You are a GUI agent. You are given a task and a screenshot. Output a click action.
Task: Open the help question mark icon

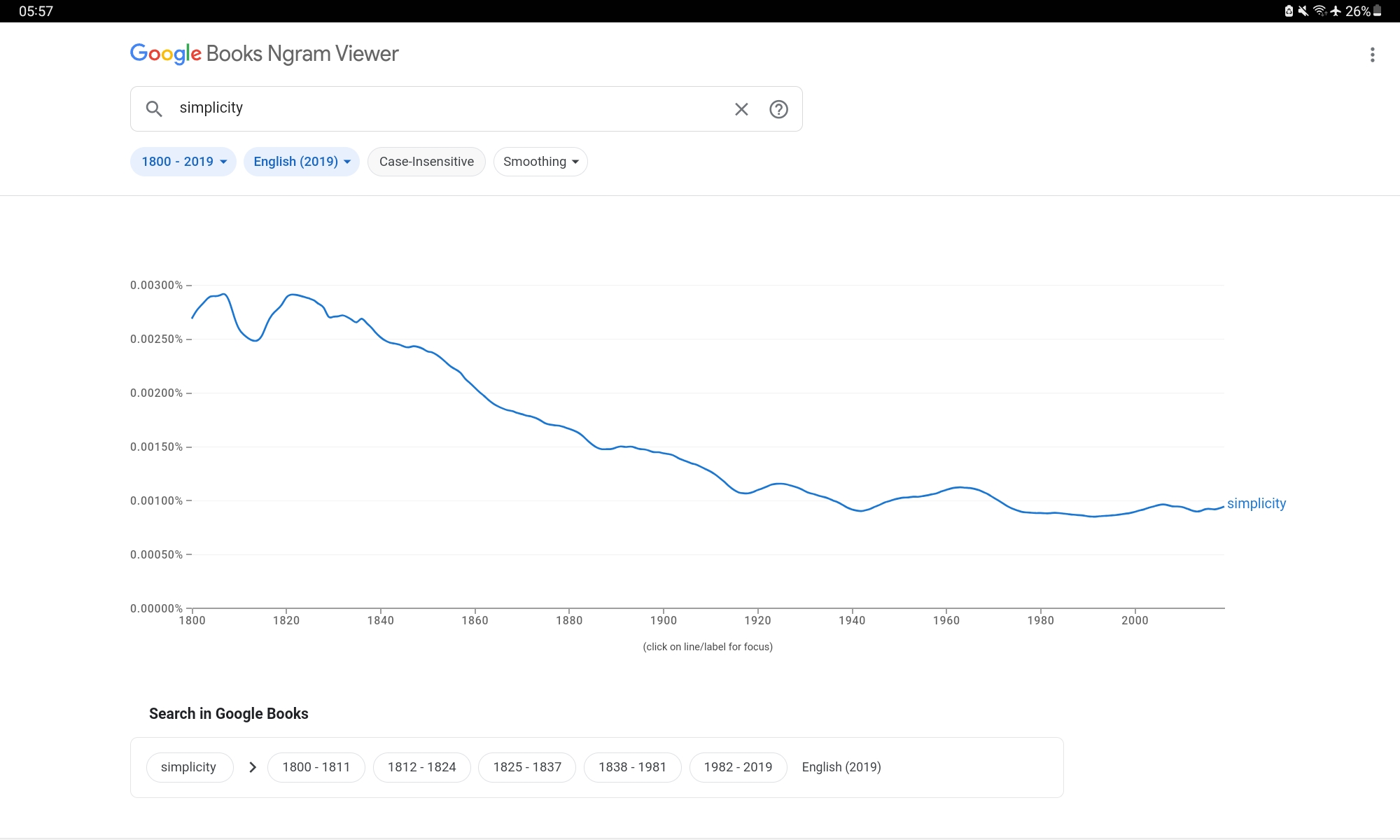click(778, 109)
